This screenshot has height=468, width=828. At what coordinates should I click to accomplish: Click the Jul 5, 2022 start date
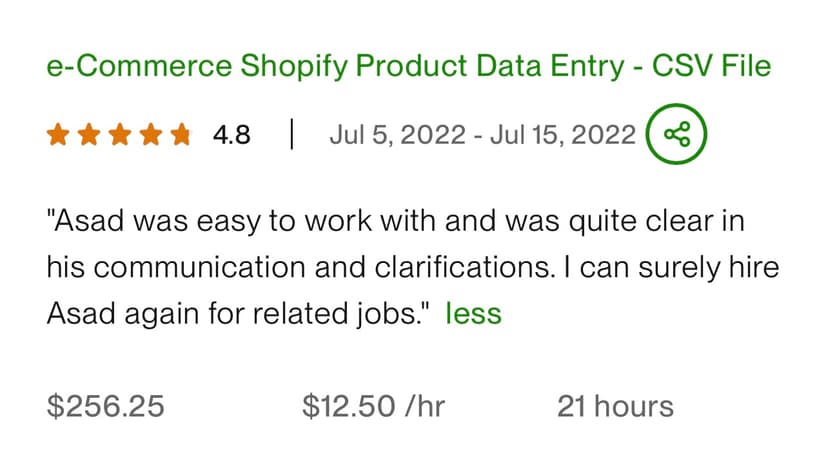[x=398, y=135]
